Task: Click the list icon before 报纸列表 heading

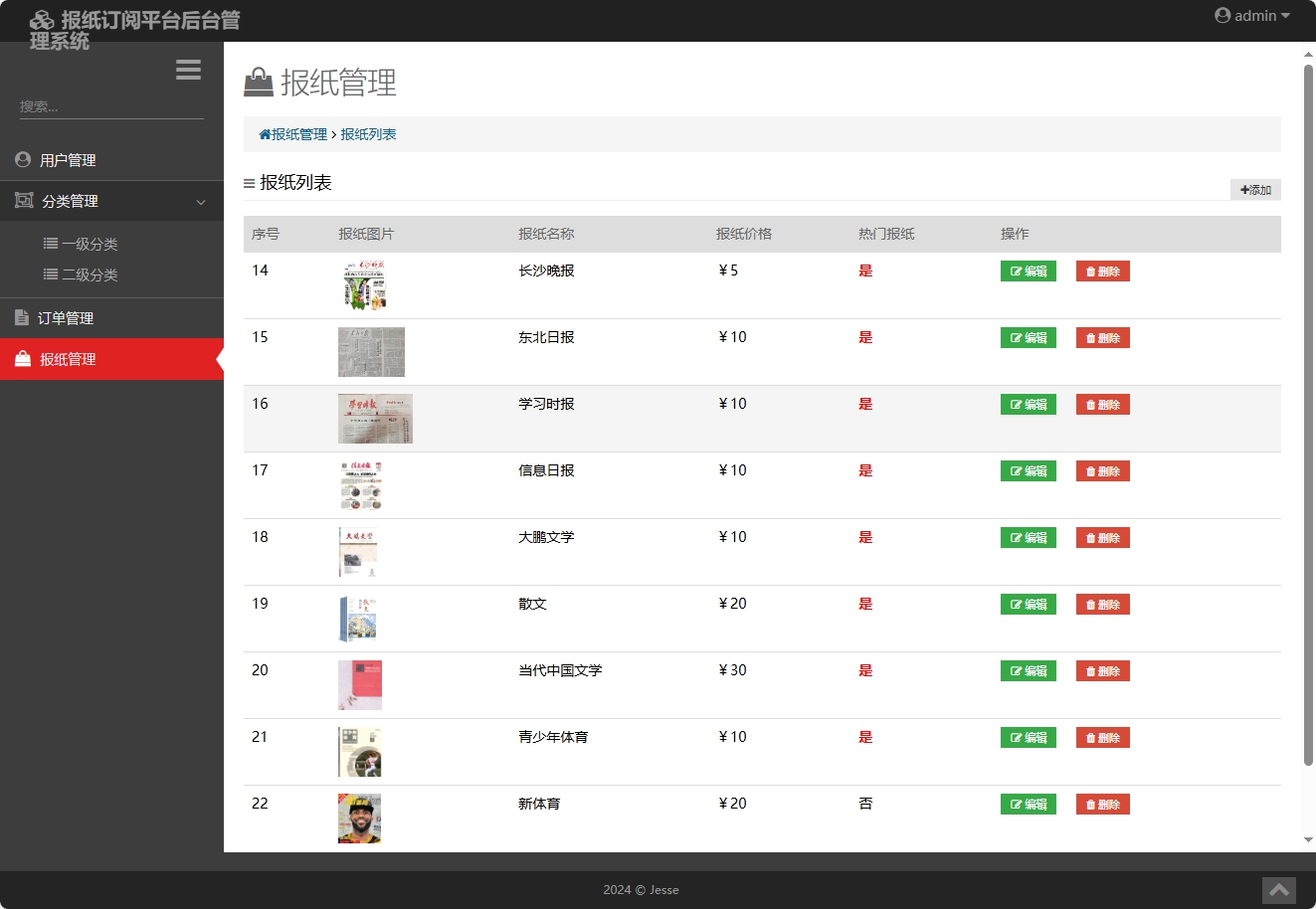Action: point(248,183)
